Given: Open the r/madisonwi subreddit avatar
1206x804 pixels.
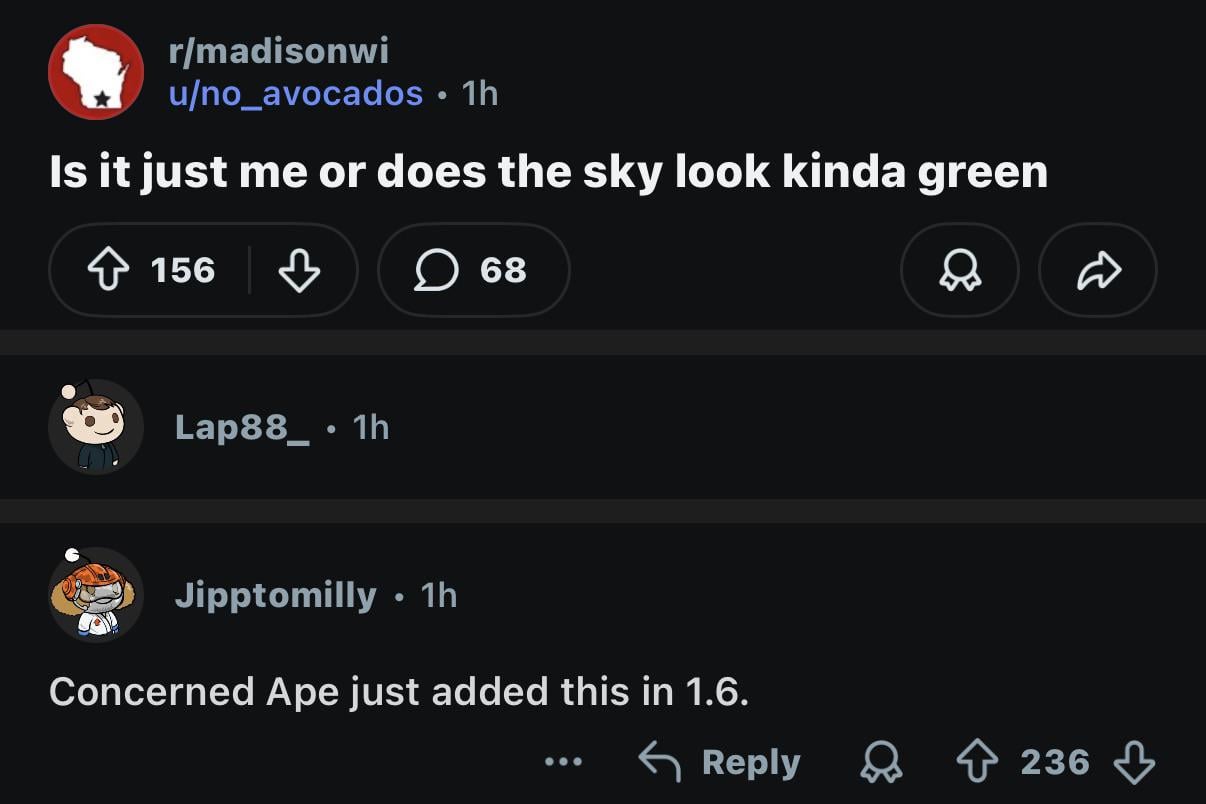Looking at the screenshot, I should click(96, 72).
